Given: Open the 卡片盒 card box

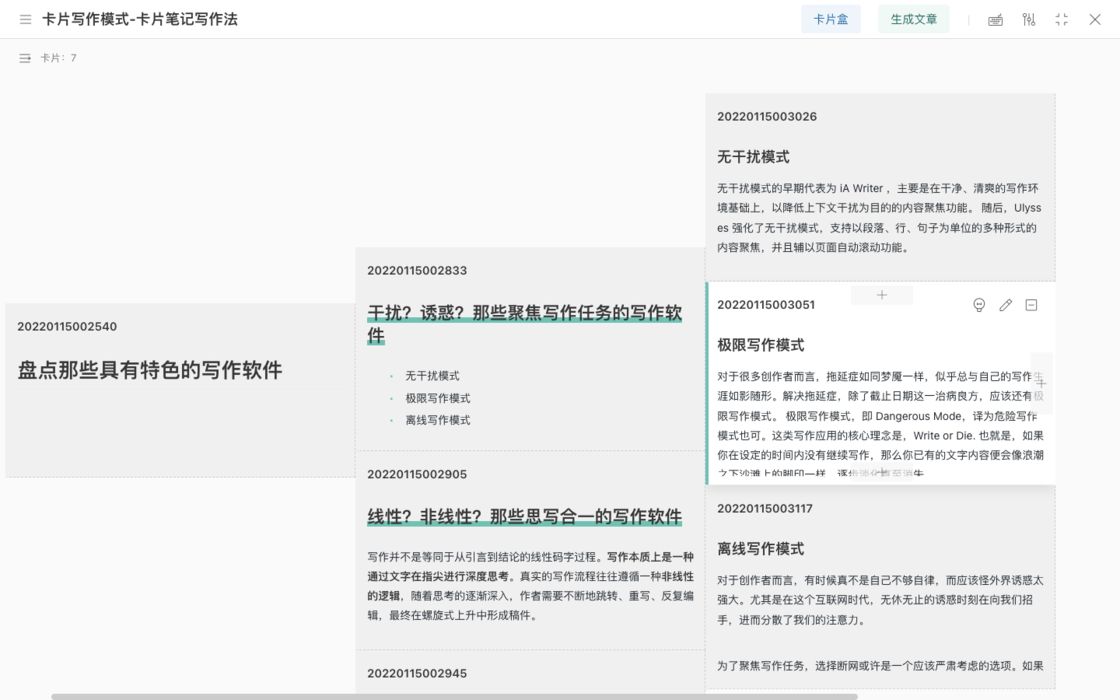Looking at the screenshot, I should [x=831, y=19].
